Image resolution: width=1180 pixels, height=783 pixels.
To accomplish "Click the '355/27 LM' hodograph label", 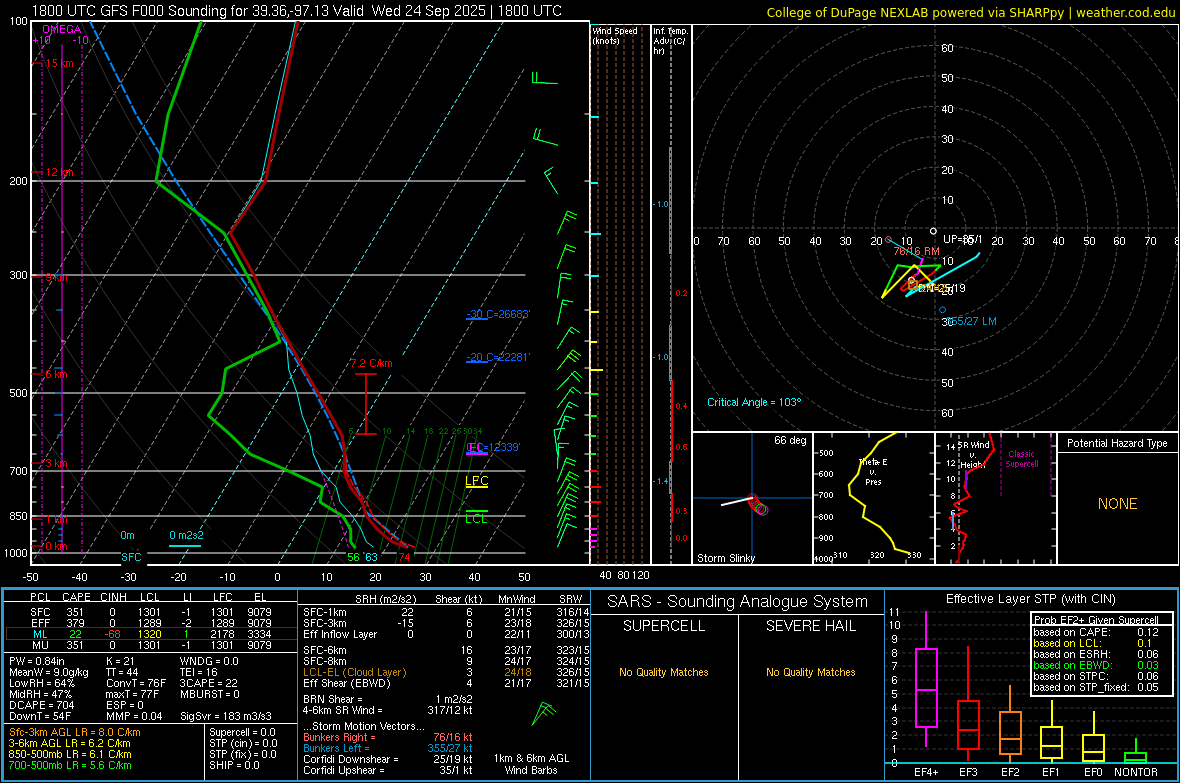I will pos(972,321).
